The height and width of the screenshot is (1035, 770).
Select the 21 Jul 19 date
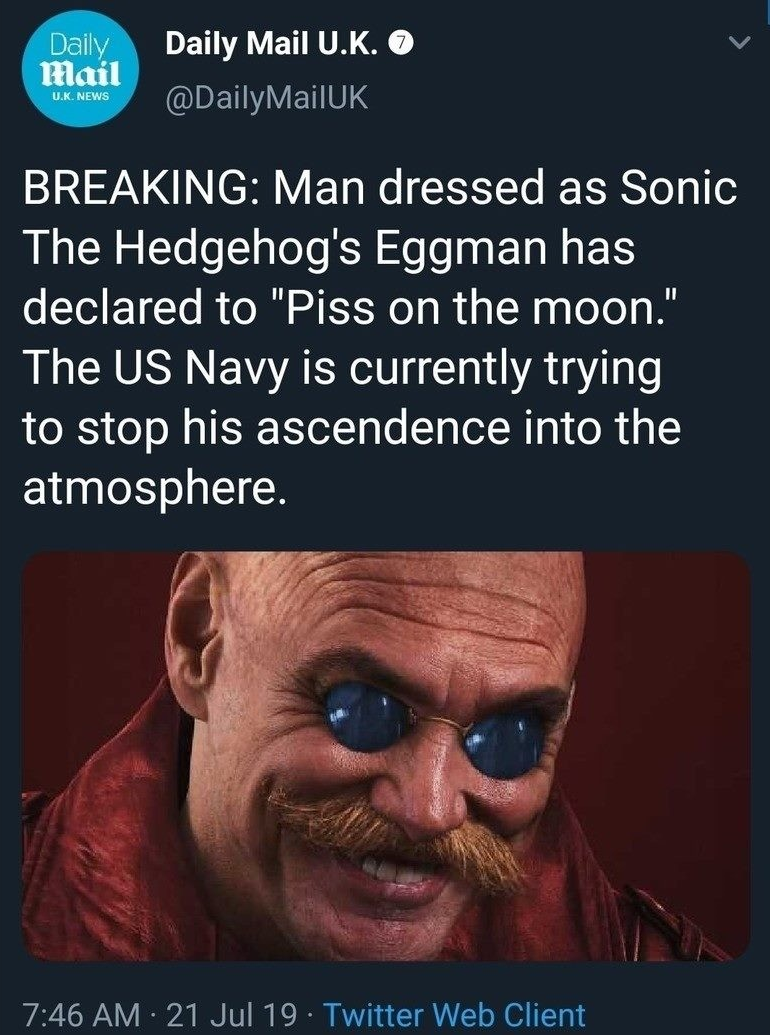[x=231, y=1015]
